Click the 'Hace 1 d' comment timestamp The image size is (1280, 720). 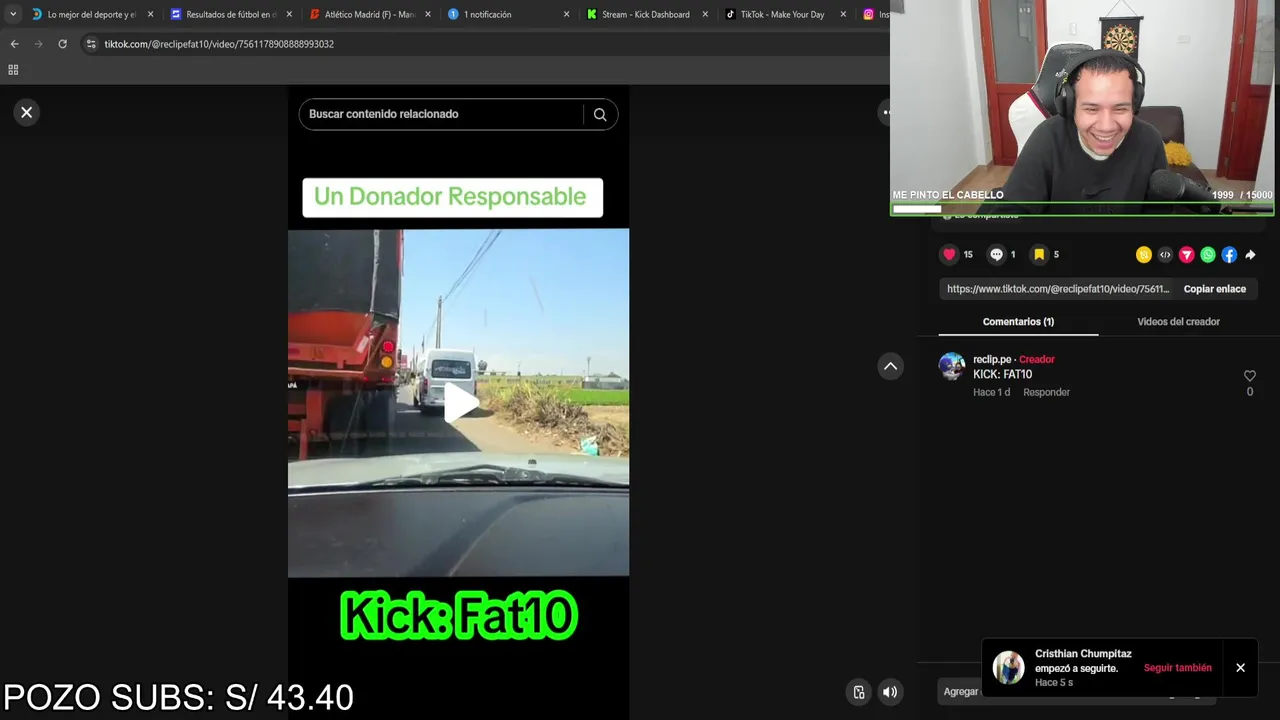click(991, 392)
